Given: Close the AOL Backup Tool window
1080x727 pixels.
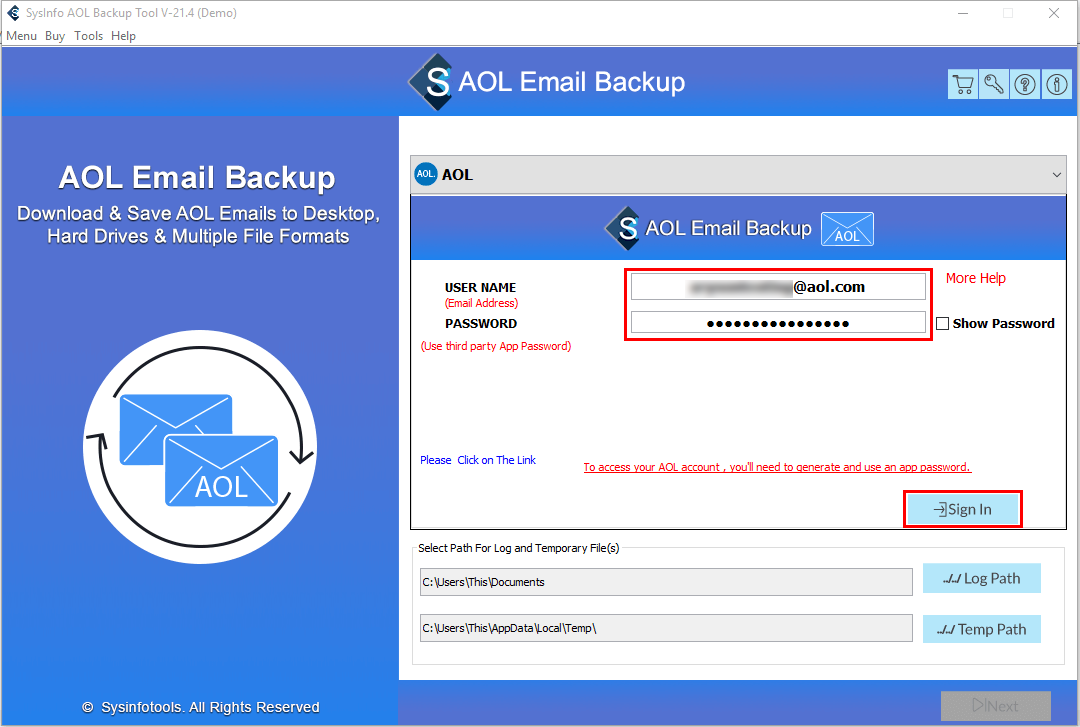Looking at the screenshot, I should click(x=1054, y=13).
